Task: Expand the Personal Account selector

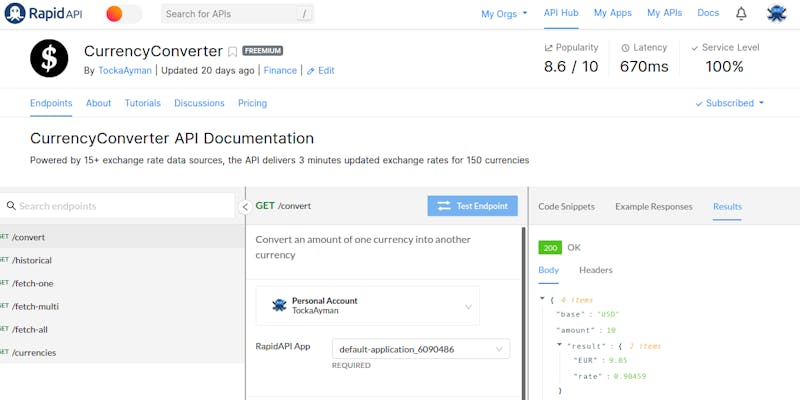Action: (x=367, y=306)
